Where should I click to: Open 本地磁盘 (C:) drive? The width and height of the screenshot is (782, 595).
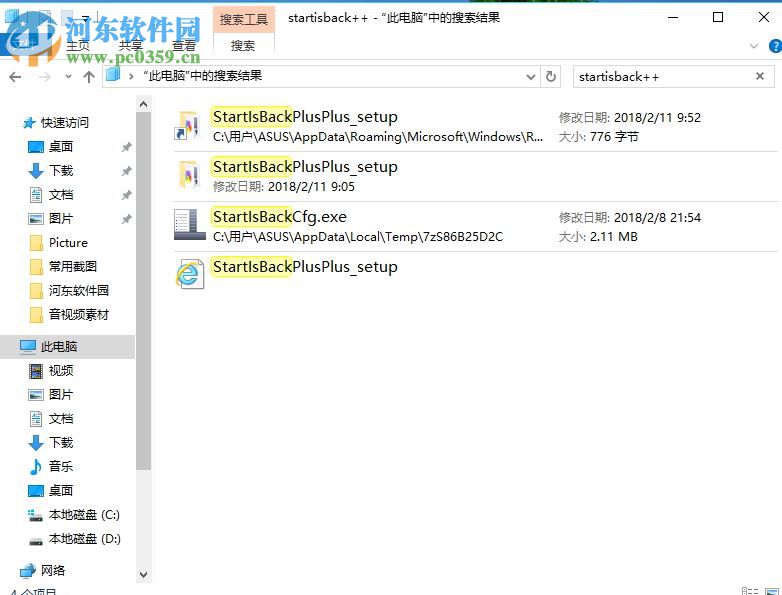click(84, 515)
